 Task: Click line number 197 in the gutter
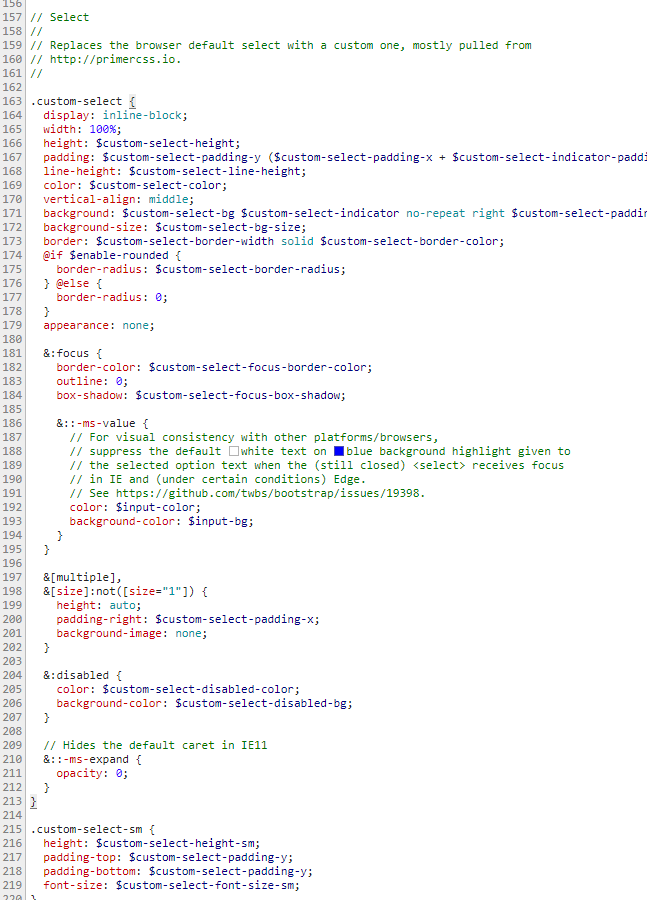(12, 577)
